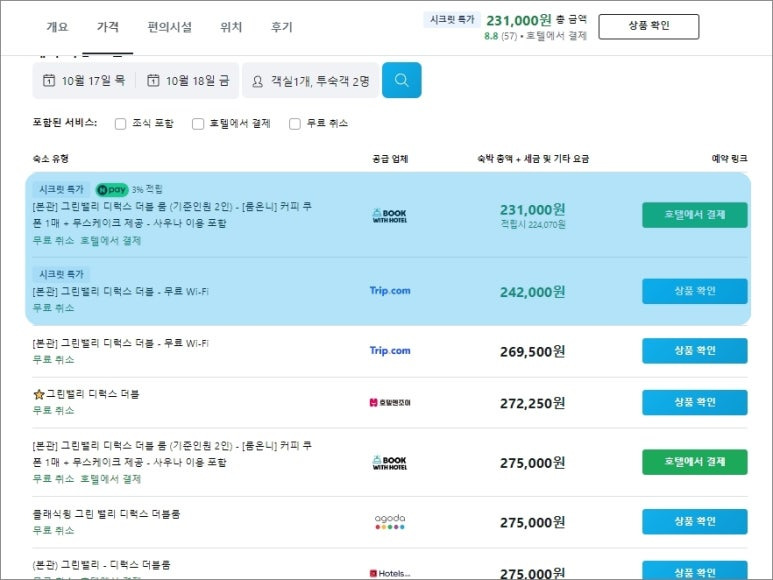773x580 pixels.
Task: Click 상품 확인 button in Hotels.com row
Action: click(695, 571)
